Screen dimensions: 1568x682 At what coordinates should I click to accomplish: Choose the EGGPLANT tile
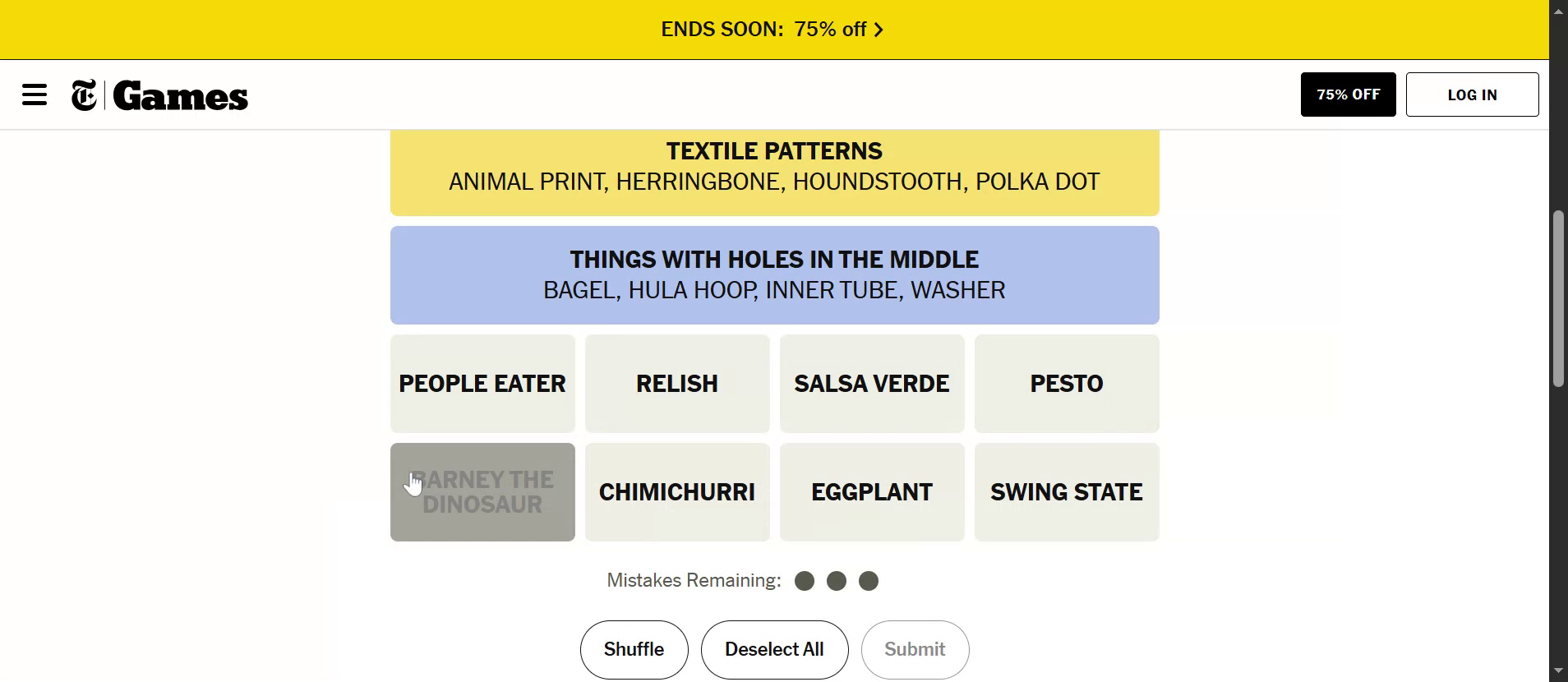(872, 492)
